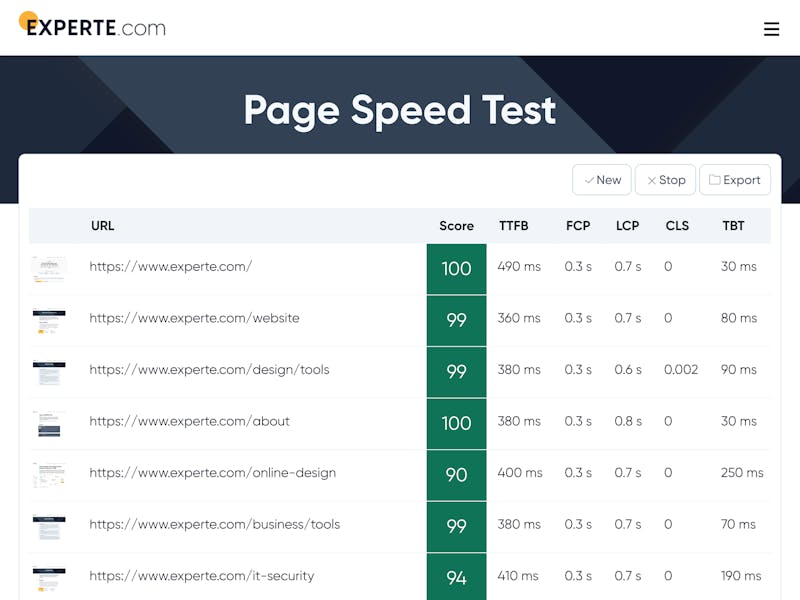
Task: Select the 490 ms TTFB value
Action: pyautogui.click(x=519, y=266)
